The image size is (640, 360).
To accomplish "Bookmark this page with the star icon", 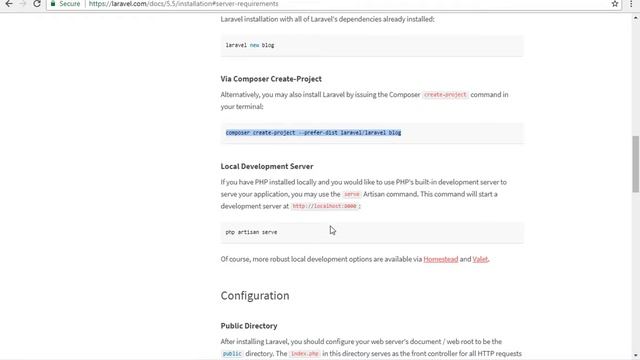I will [x=615, y=4].
